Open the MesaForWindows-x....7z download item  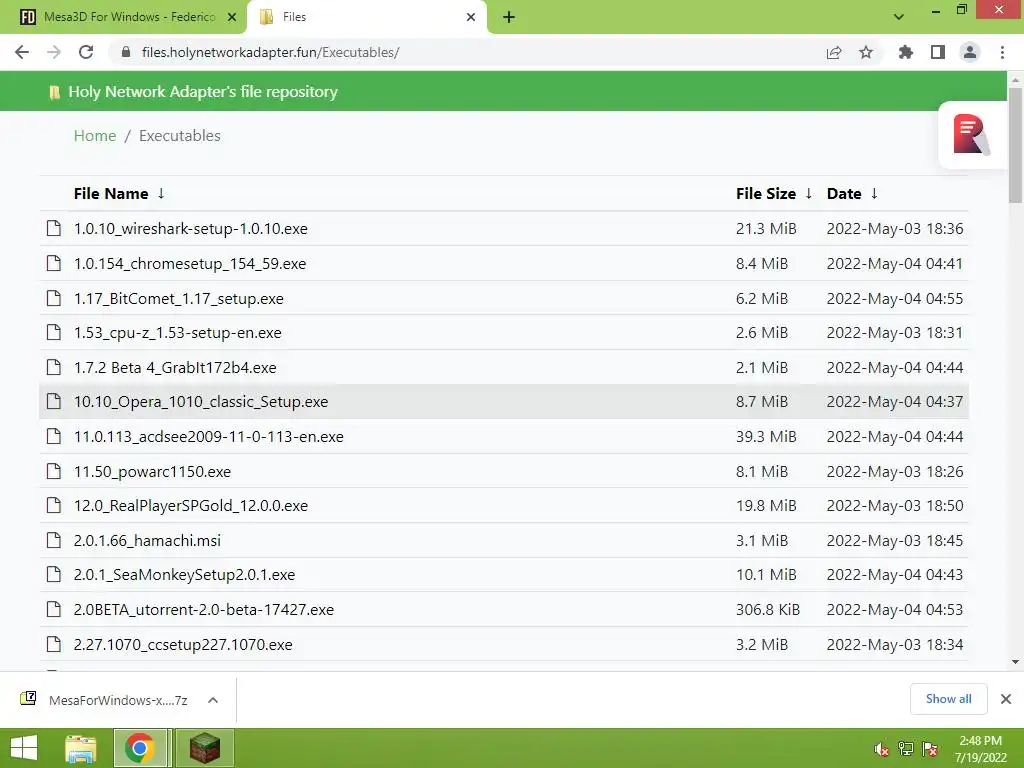click(x=118, y=700)
